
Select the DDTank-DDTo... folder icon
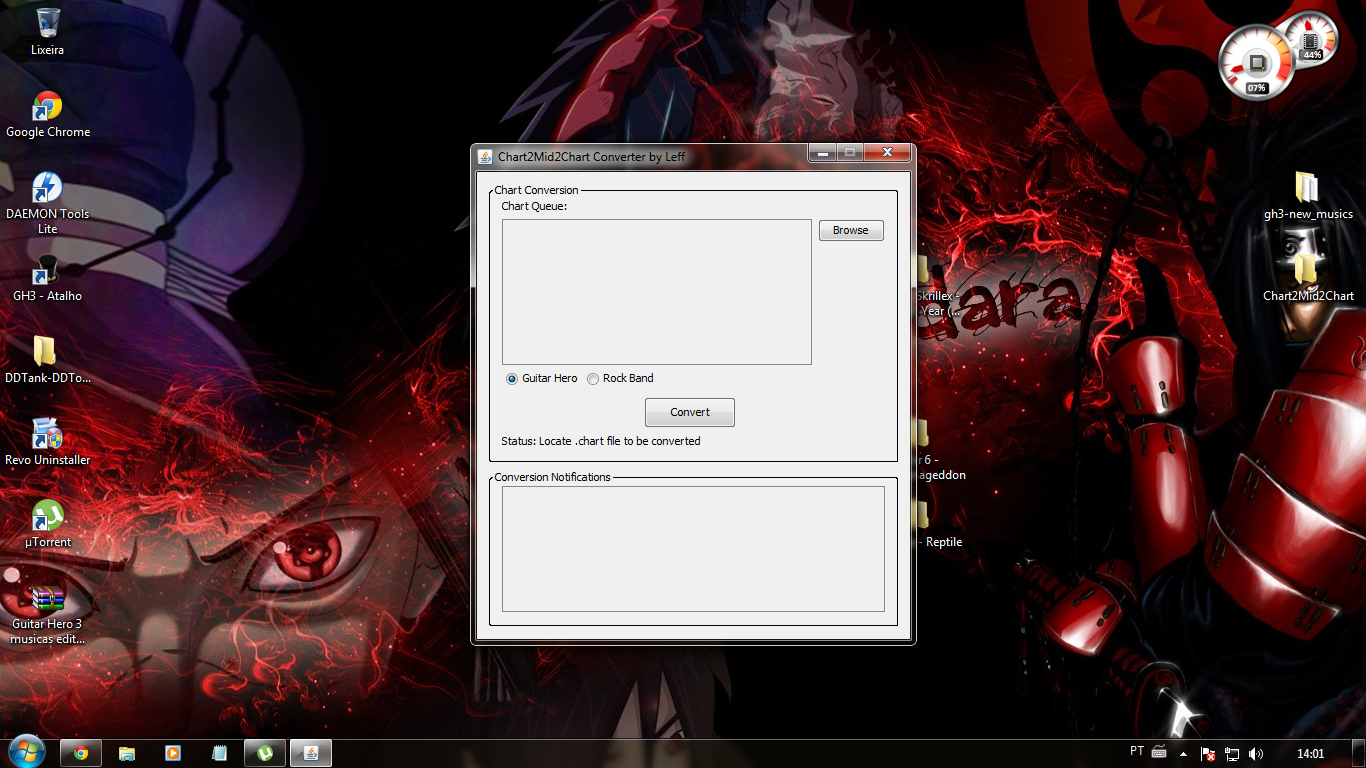pyautogui.click(x=47, y=360)
